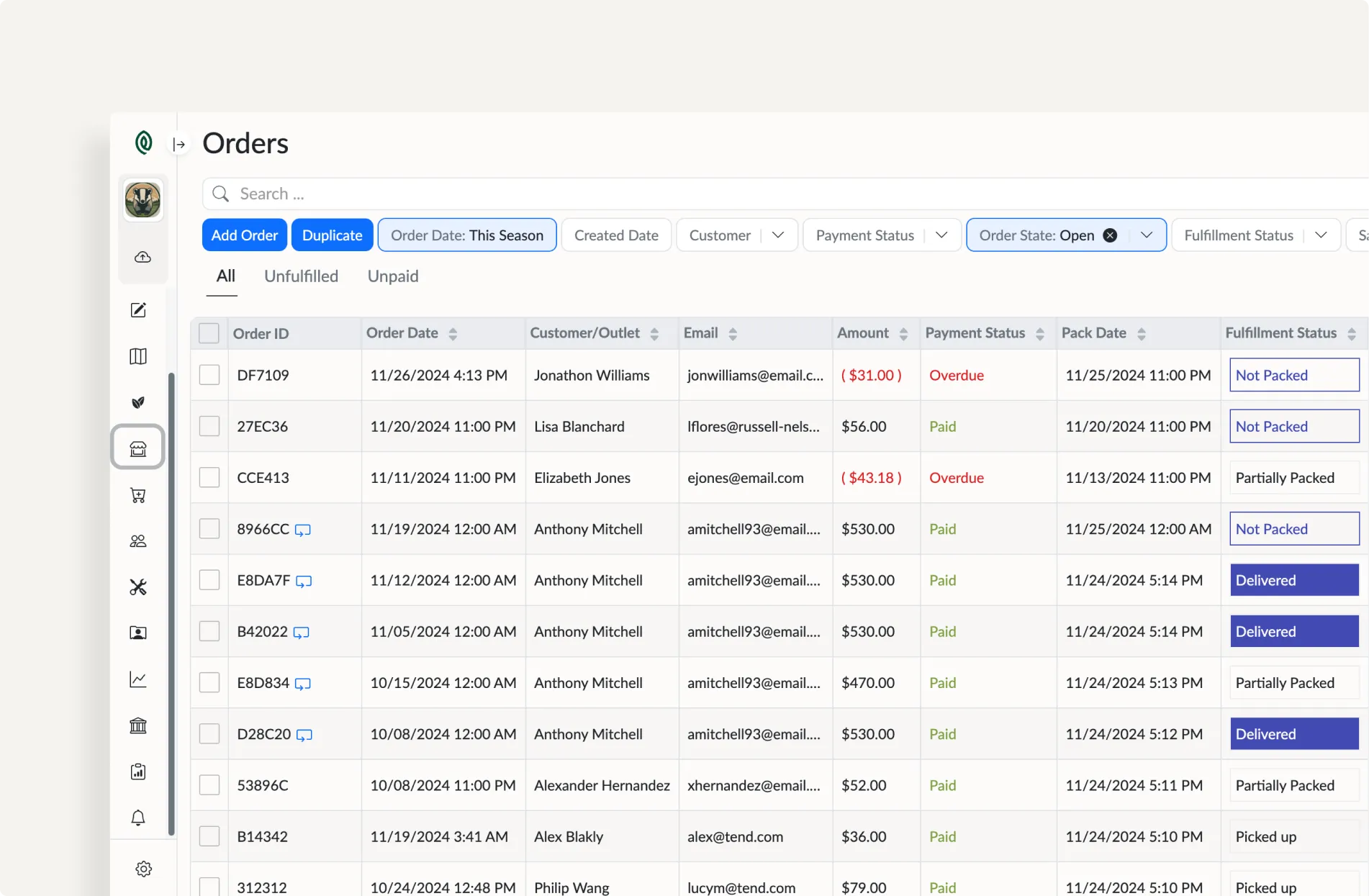Select the tools section in the sidebar
The width and height of the screenshot is (1369, 896).
pyautogui.click(x=137, y=587)
